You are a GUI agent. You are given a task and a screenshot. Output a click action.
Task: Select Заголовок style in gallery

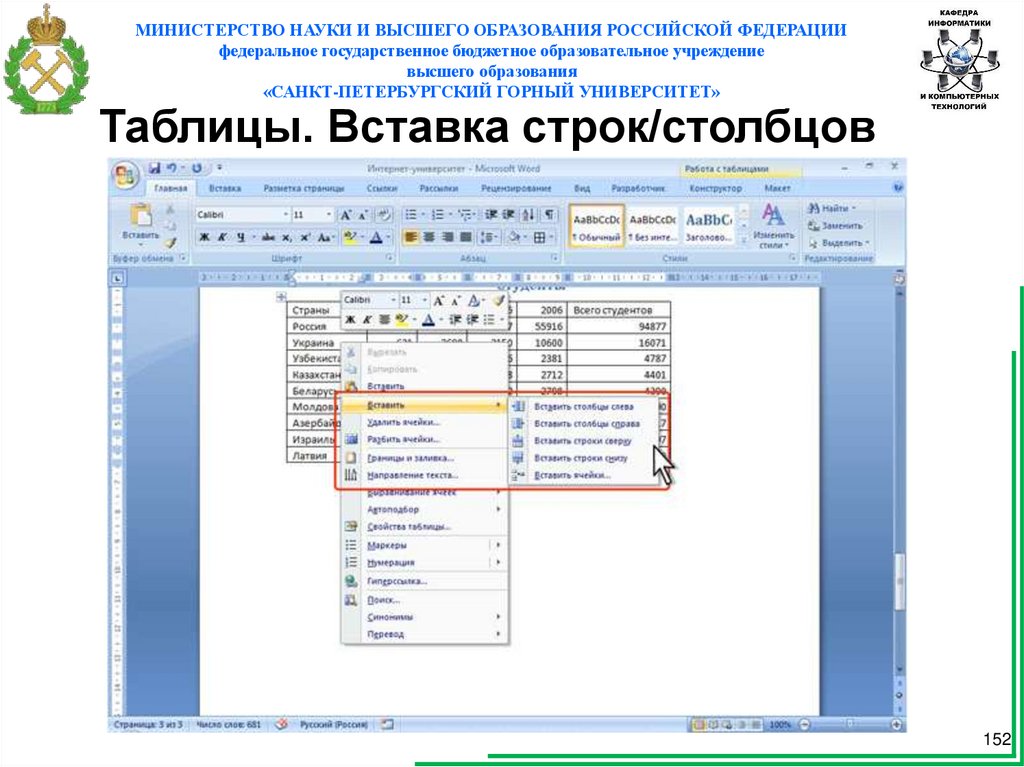pos(708,225)
